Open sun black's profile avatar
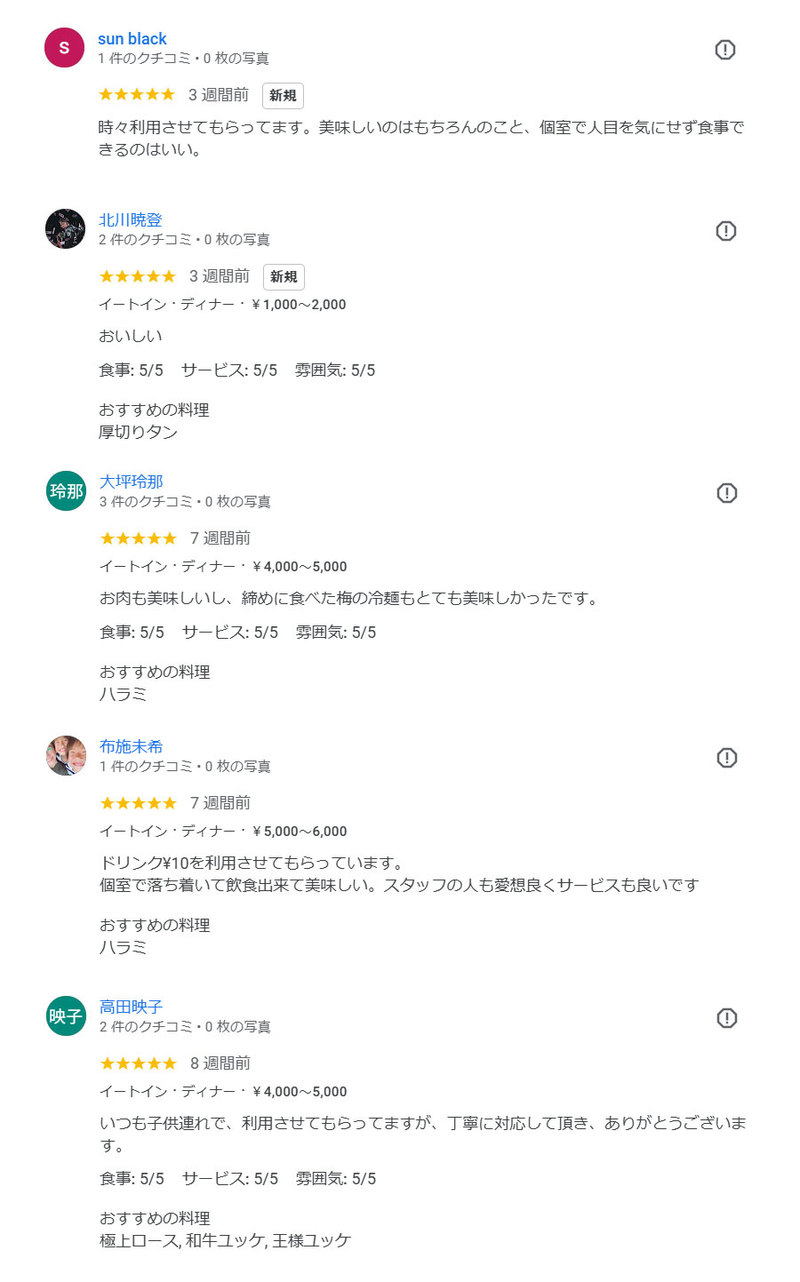 click(x=65, y=48)
